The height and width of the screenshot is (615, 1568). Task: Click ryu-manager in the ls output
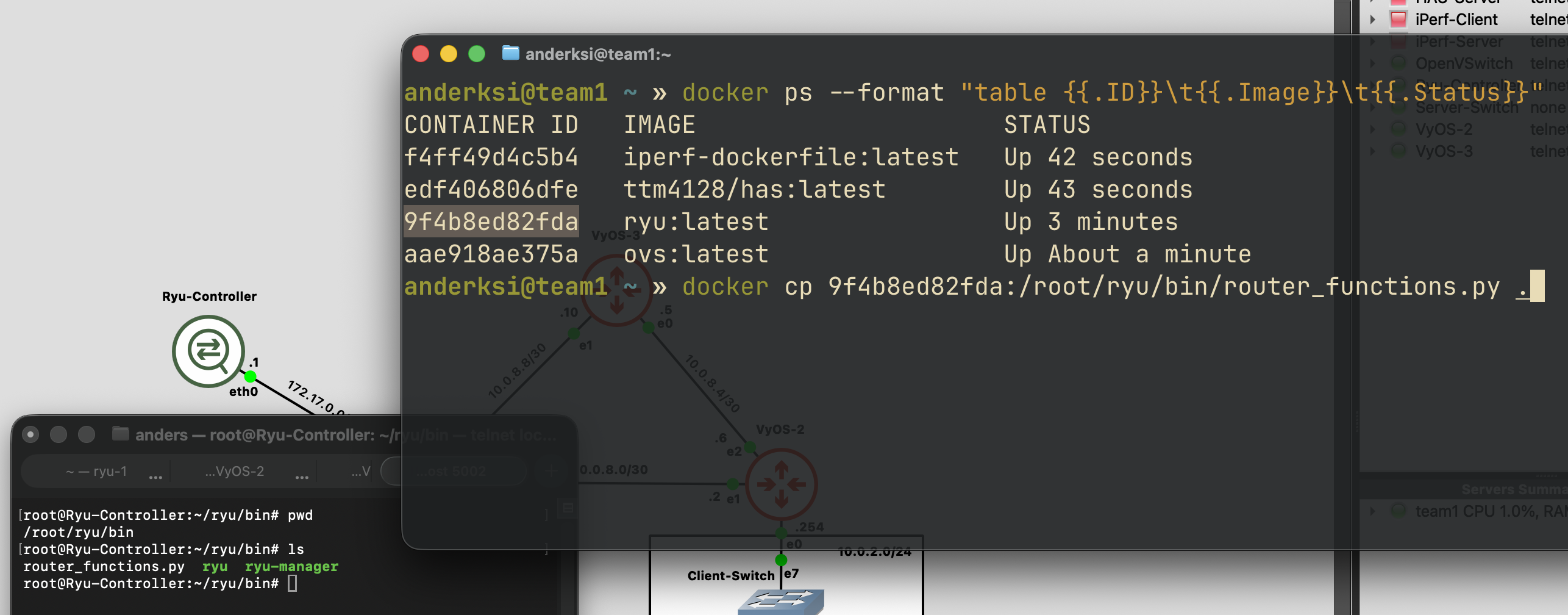click(x=291, y=566)
